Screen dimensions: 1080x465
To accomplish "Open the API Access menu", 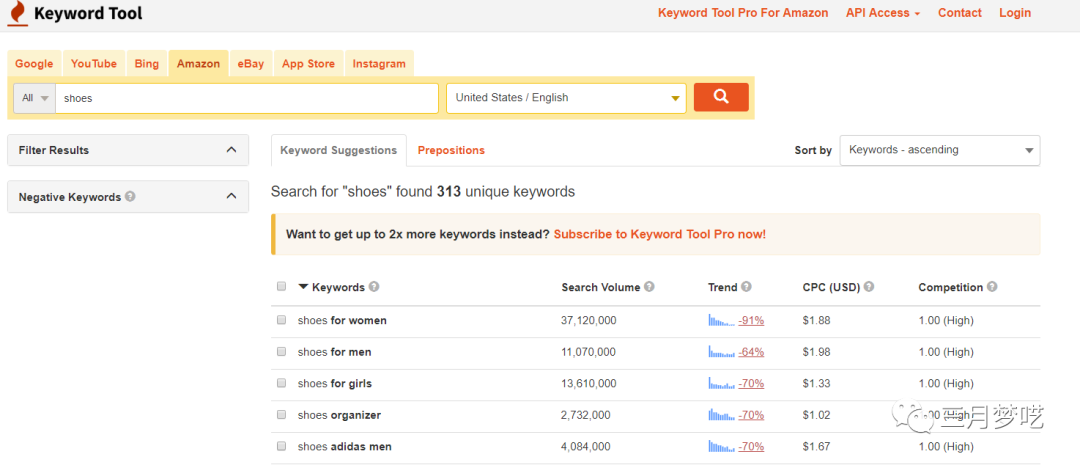I will coord(882,12).
